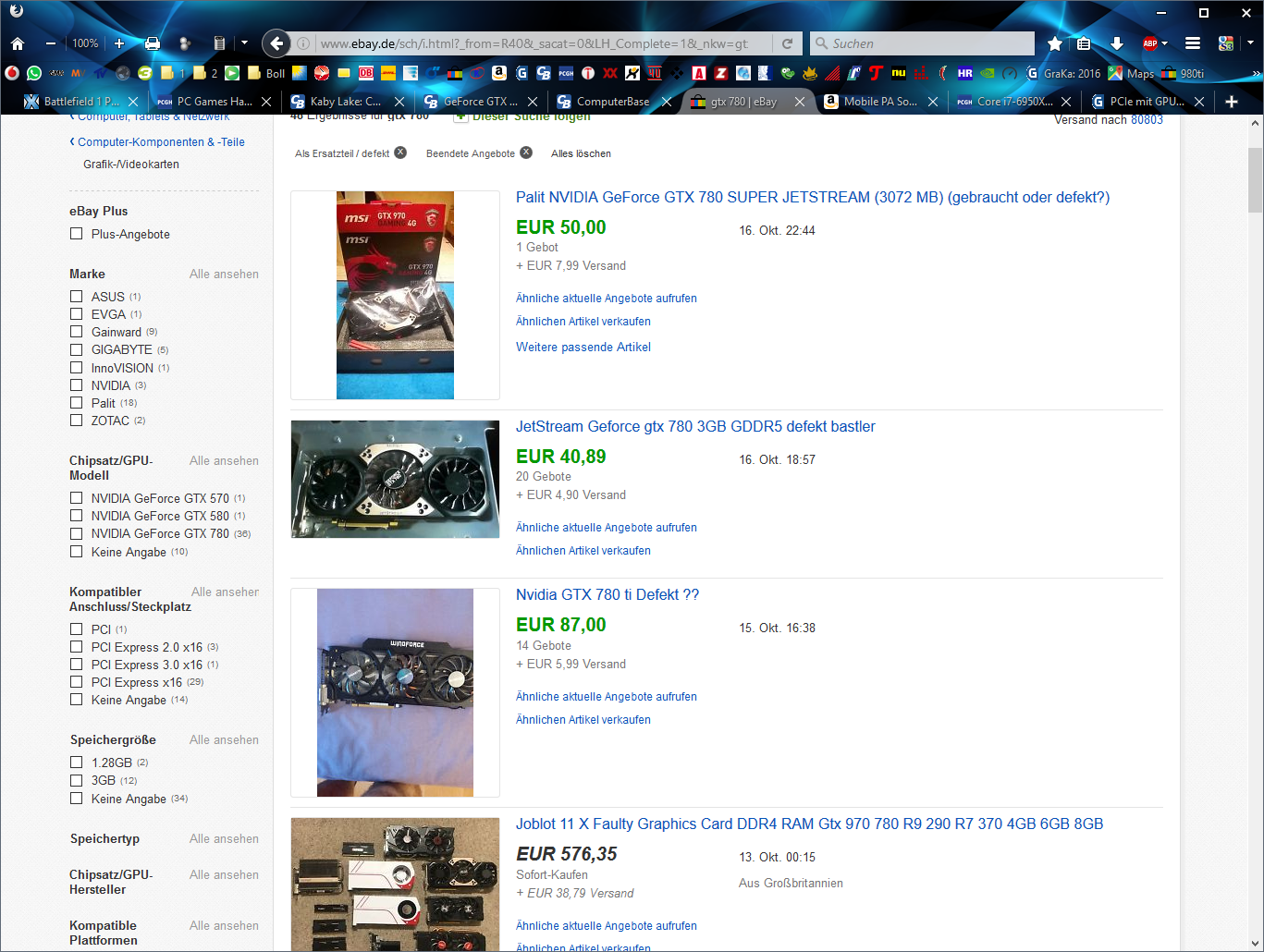This screenshot has width=1264, height=952.
Task: Tick the 3GB memory size checkbox
Action: (77, 780)
